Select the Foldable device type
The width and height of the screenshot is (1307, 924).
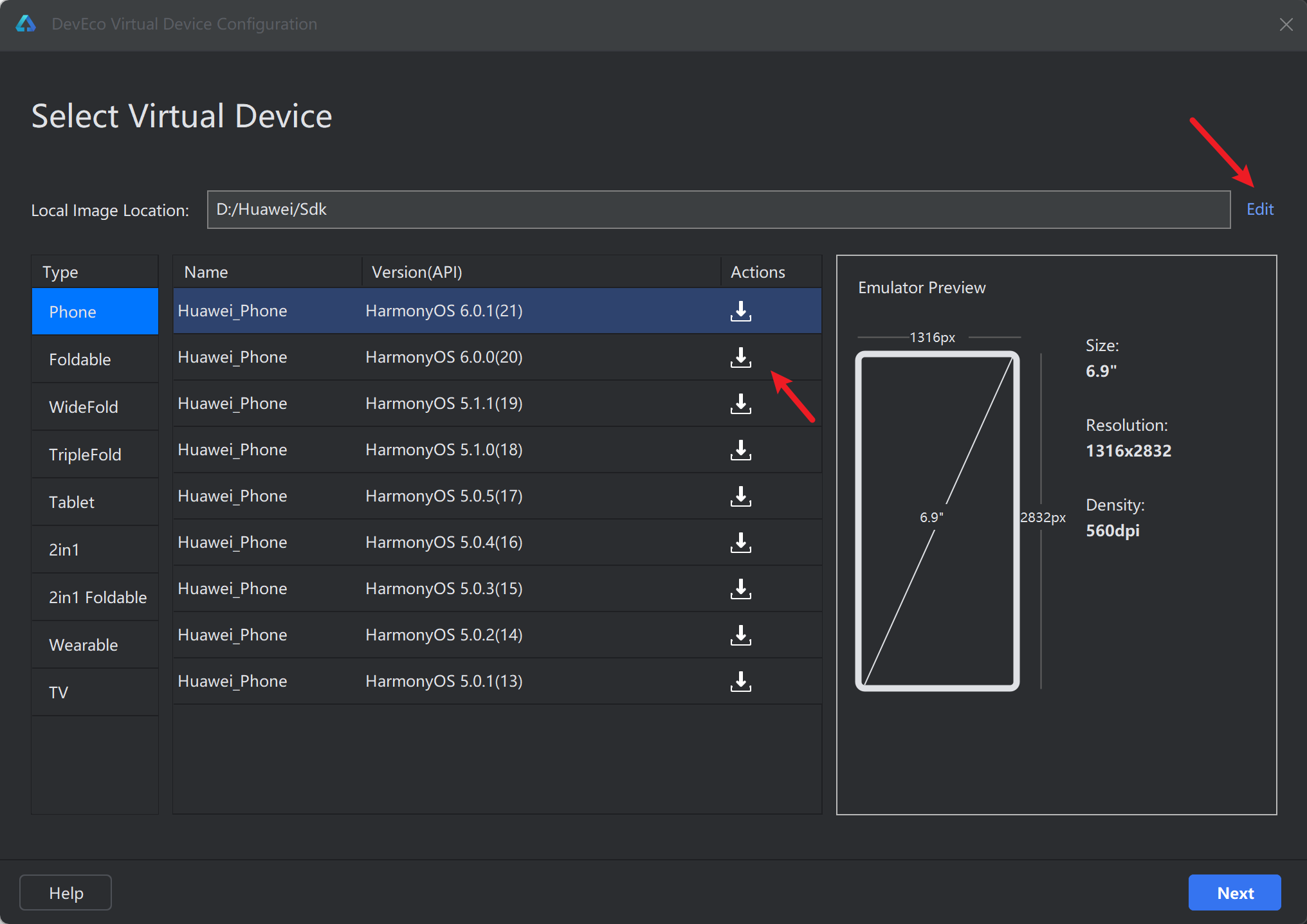tap(80, 359)
